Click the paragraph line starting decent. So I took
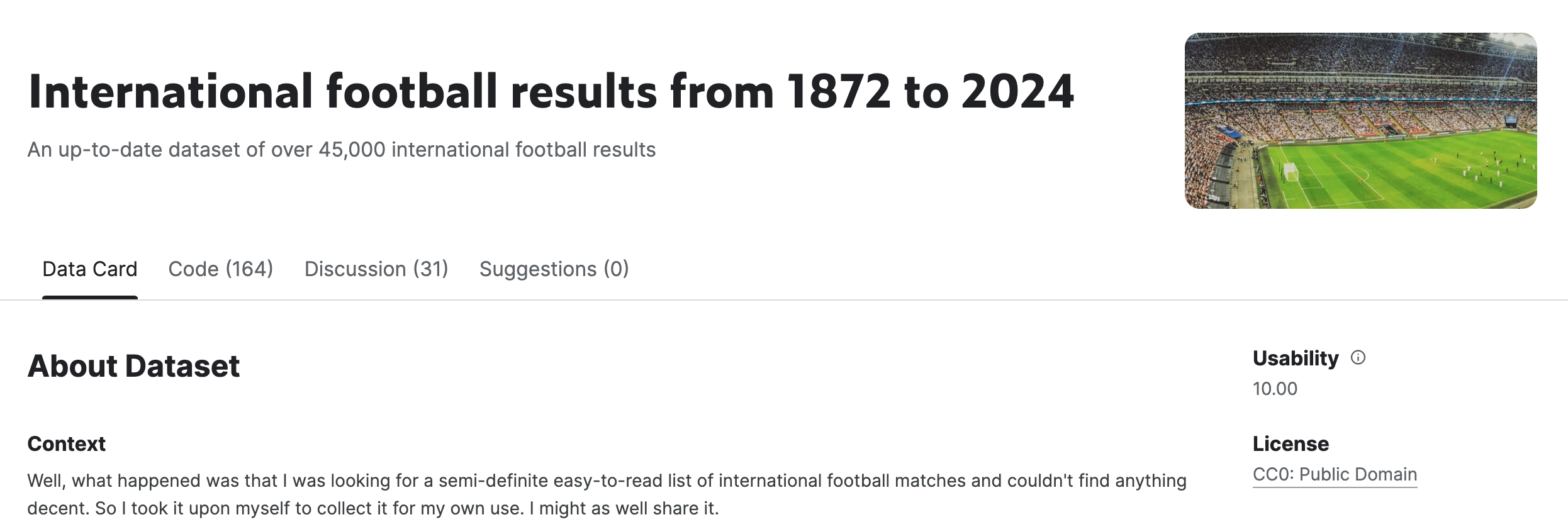The image size is (1568, 522). [x=373, y=508]
